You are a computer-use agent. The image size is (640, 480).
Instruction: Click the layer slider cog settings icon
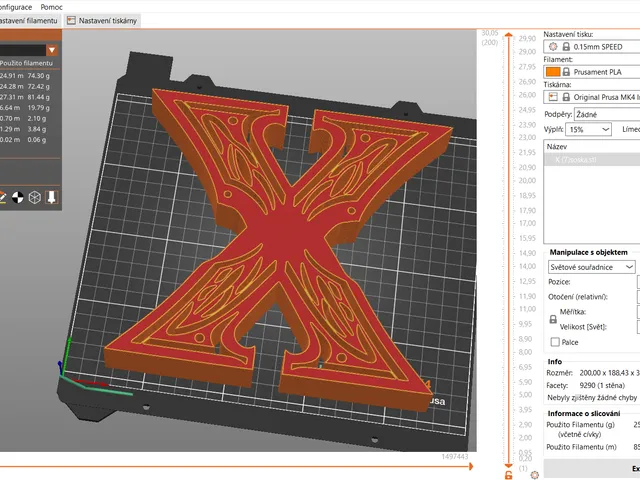[x=535, y=475]
